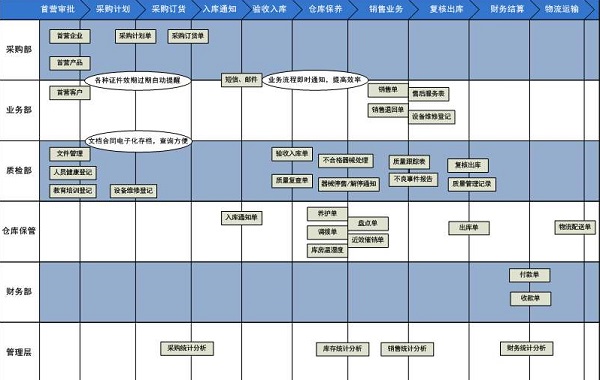Screen dimensions: 600x380
Task: Open the 养护单 box
Action: (327, 214)
